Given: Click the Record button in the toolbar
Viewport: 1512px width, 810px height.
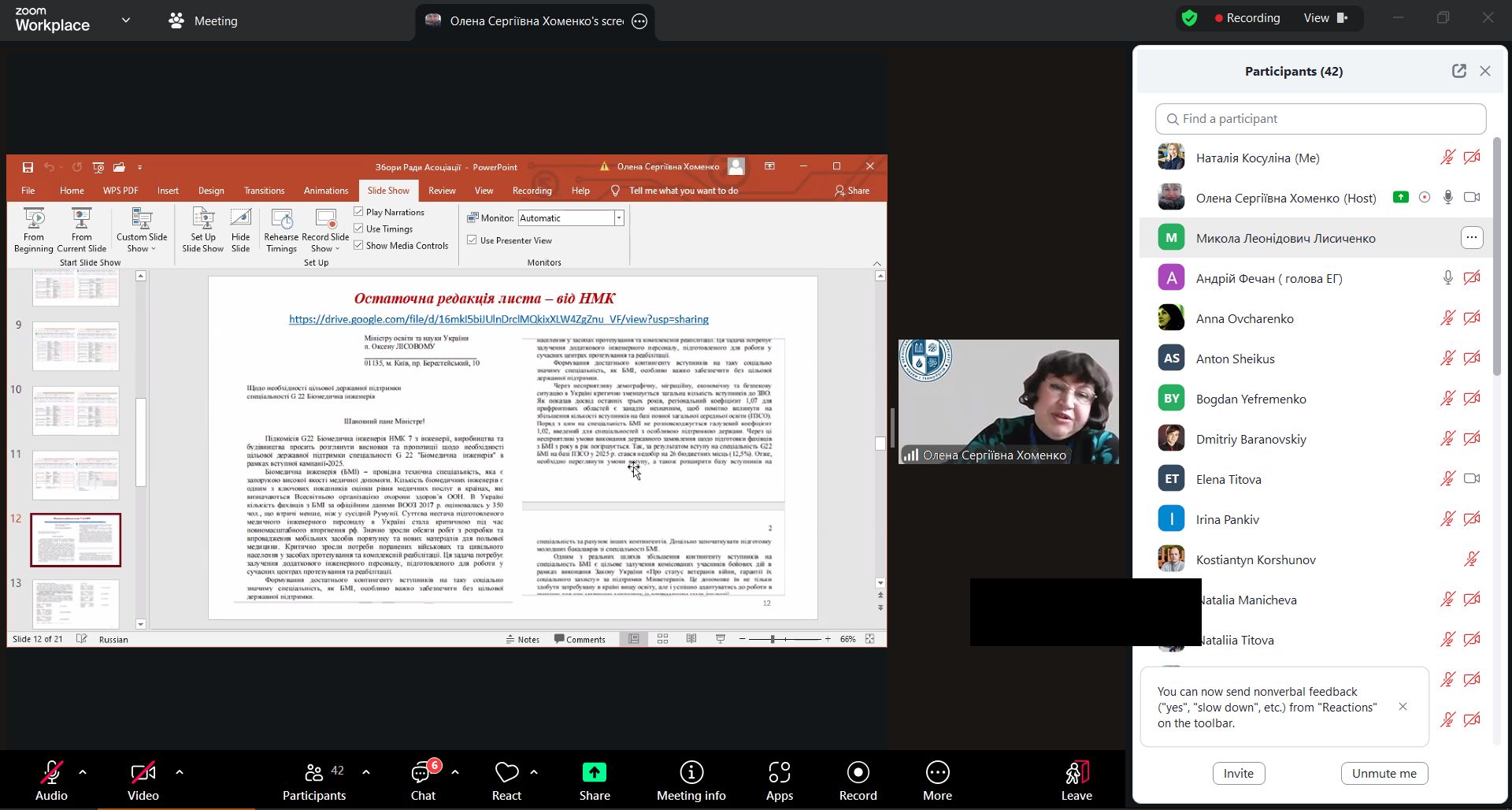Looking at the screenshot, I should point(858,780).
